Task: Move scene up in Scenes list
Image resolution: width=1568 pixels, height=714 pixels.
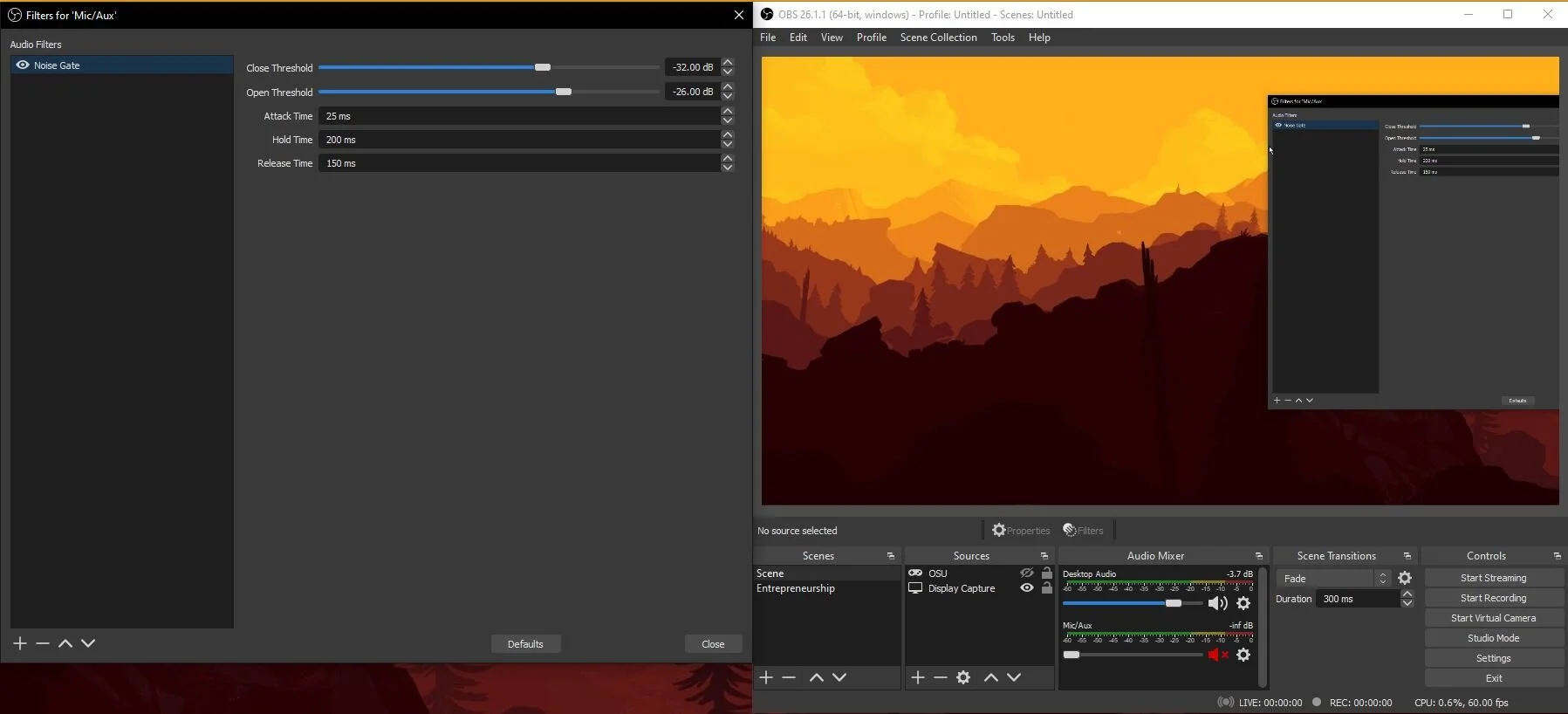Action: [x=817, y=677]
